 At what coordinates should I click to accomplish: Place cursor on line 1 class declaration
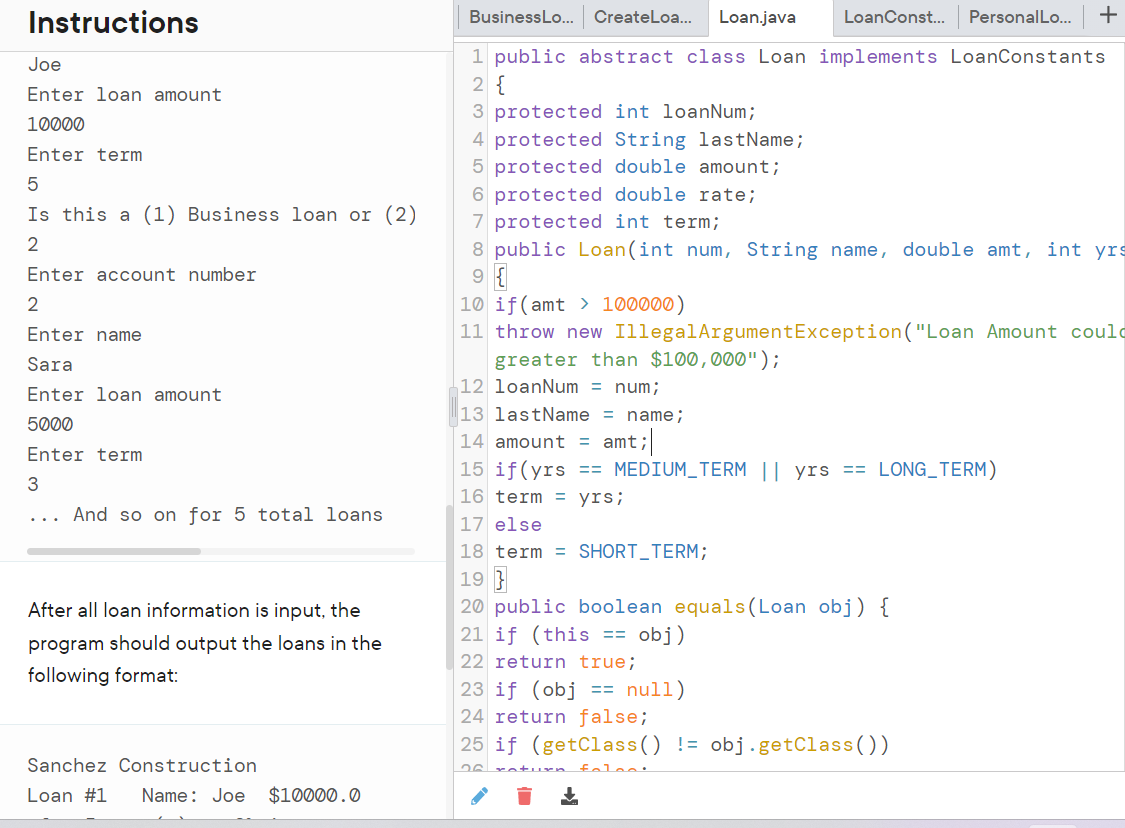pyautogui.click(x=799, y=57)
